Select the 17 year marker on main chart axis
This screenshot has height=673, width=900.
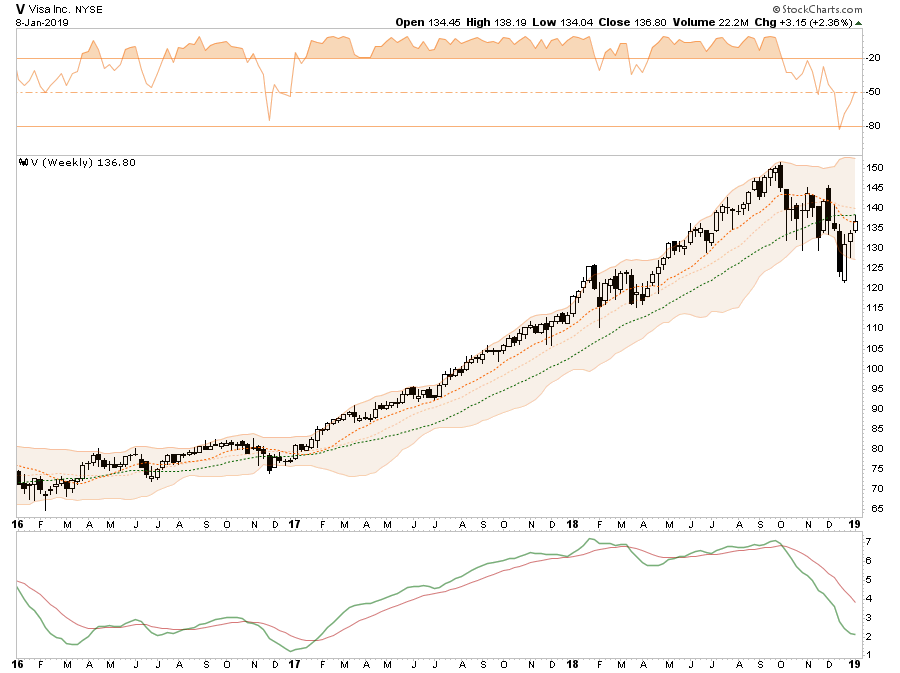[x=294, y=523]
